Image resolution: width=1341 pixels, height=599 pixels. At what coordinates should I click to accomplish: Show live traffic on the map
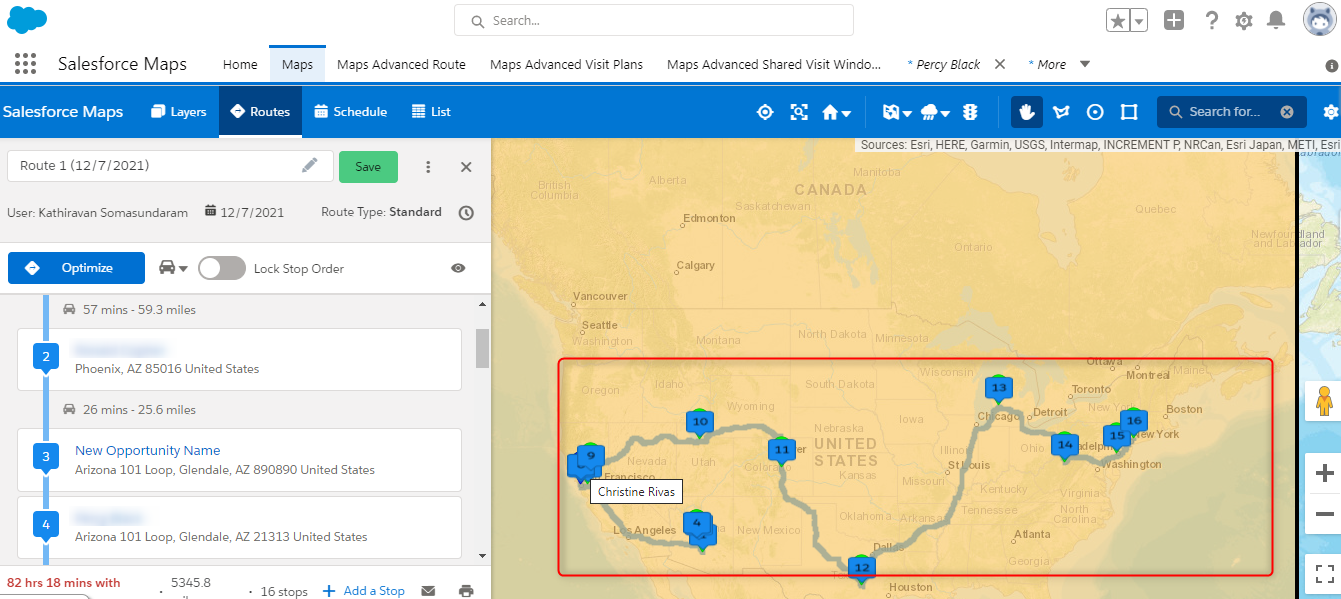point(970,112)
